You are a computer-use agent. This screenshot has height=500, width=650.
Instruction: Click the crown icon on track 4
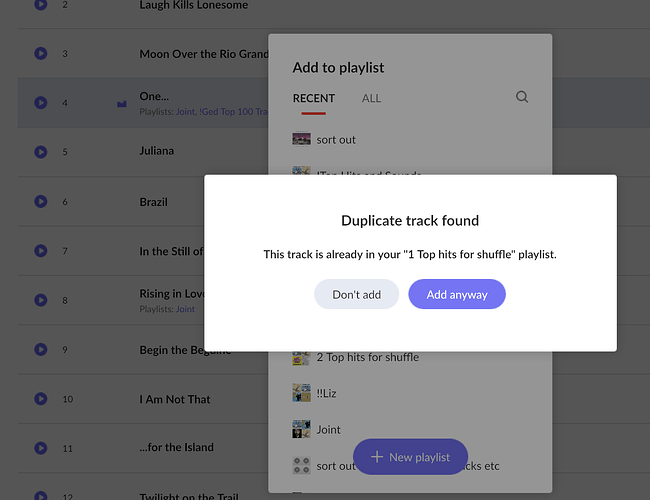[121, 104]
